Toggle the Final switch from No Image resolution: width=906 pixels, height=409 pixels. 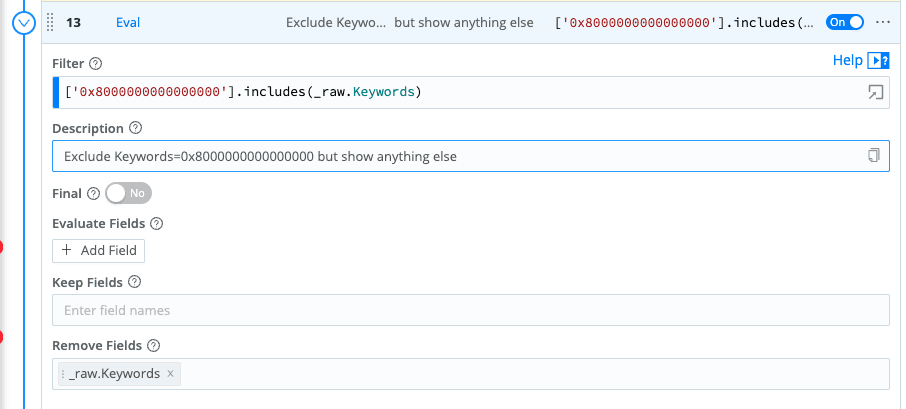click(x=128, y=193)
